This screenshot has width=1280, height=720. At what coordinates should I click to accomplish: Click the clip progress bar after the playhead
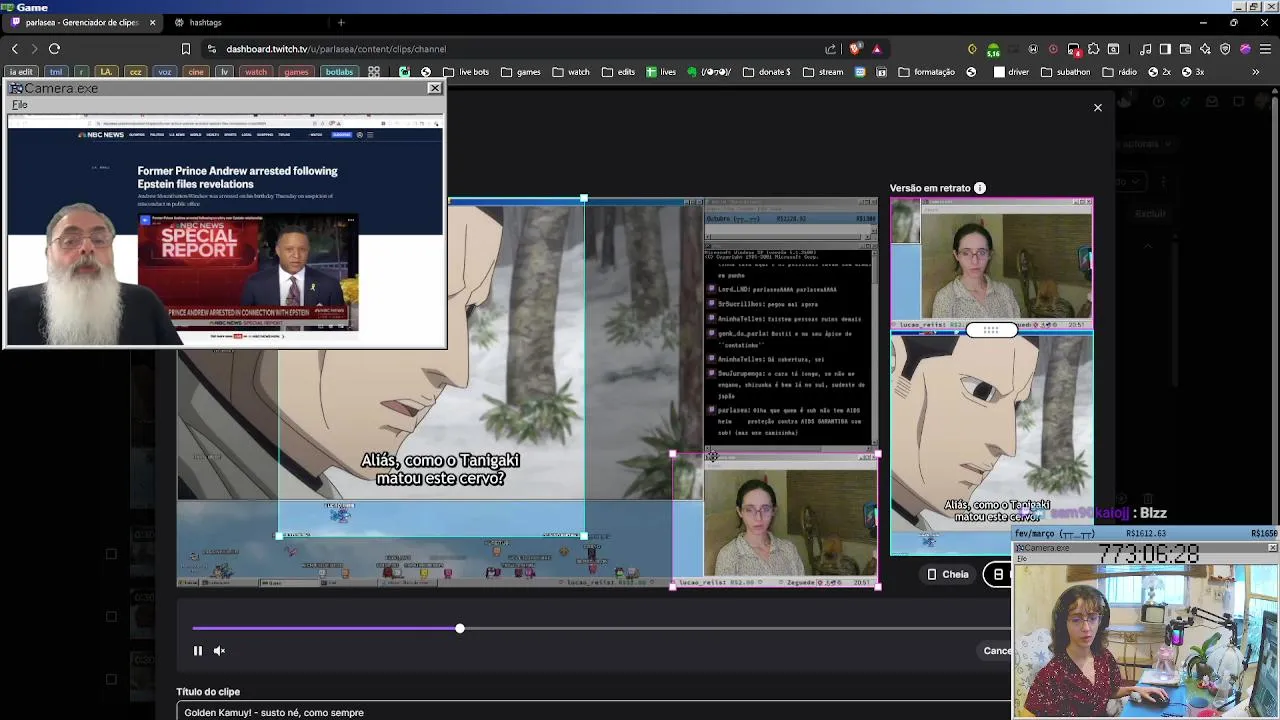click(735, 628)
